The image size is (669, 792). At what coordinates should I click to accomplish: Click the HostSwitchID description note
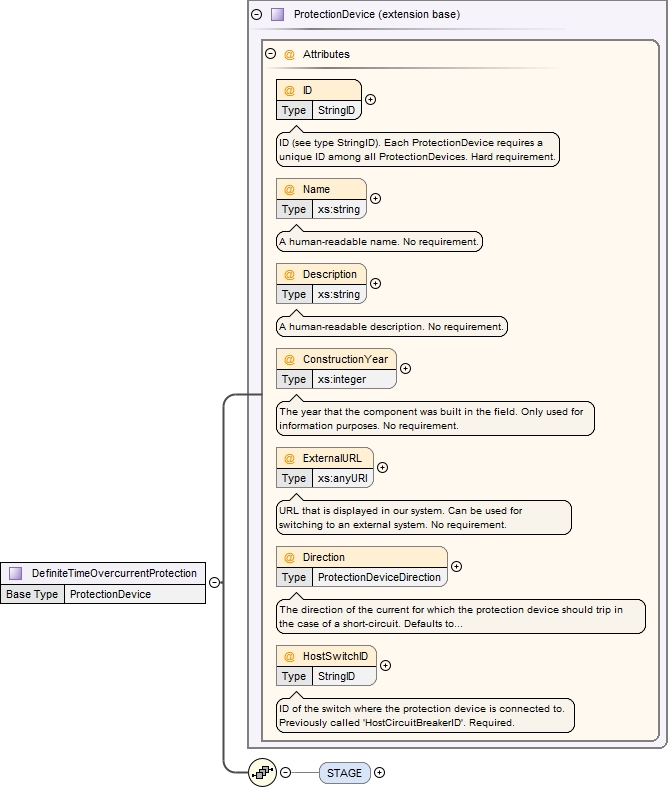(x=425, y=715)
